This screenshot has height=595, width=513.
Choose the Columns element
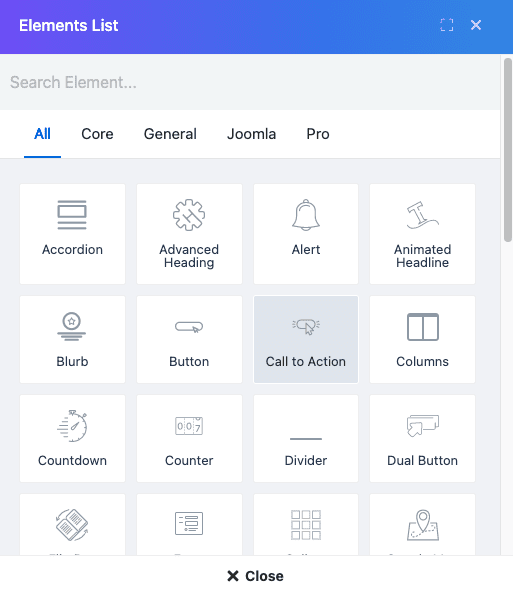pos(422,340)
